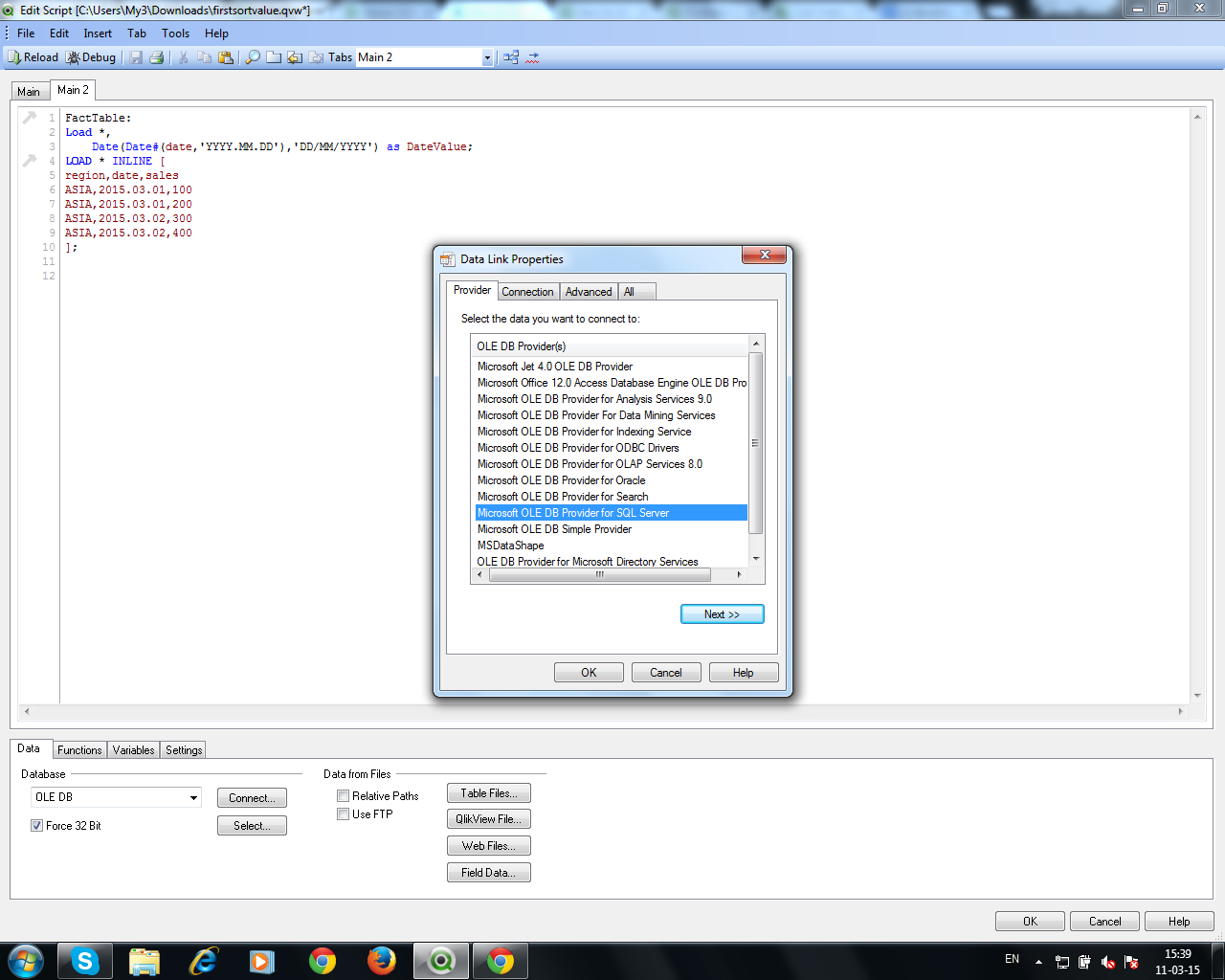Screen dimensions: 1225x980
Task: Click Cancel in Data Link Properties dialog
Action: 666,673
